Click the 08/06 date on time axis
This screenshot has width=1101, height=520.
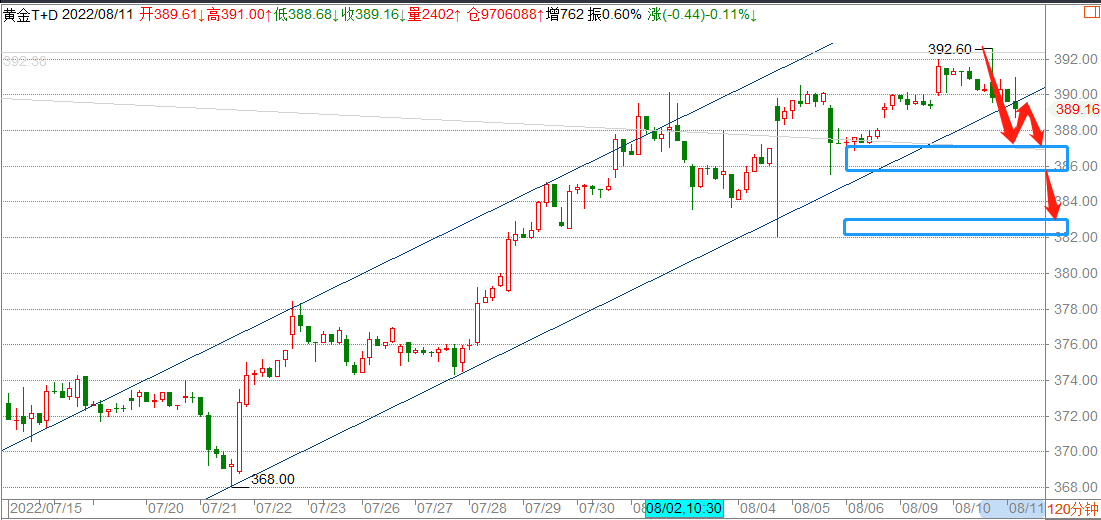[864, 507]
